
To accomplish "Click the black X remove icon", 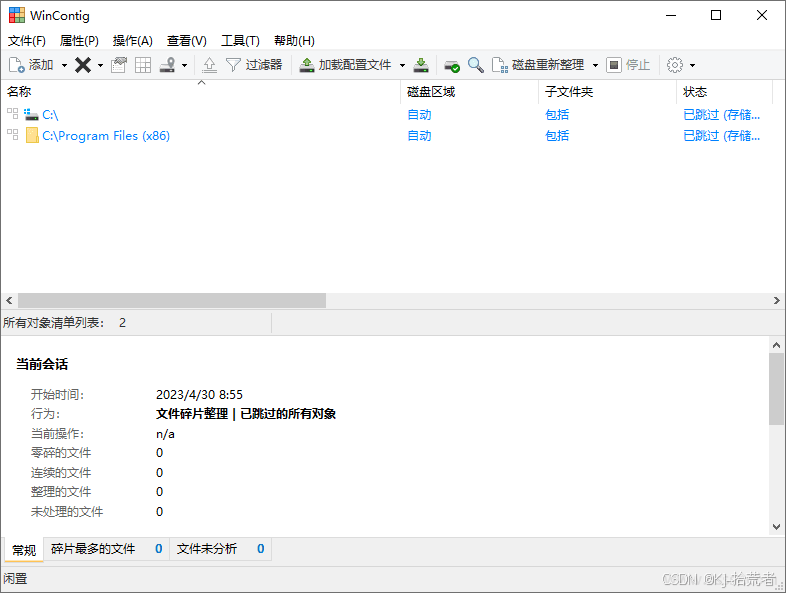I will point(83,65).
